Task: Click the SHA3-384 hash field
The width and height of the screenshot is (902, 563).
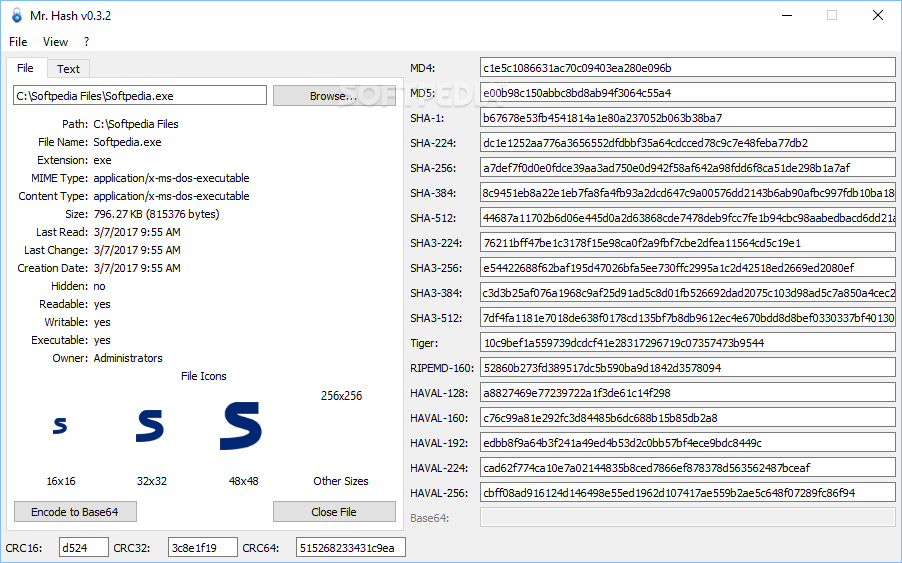Action: click(687, 293)
